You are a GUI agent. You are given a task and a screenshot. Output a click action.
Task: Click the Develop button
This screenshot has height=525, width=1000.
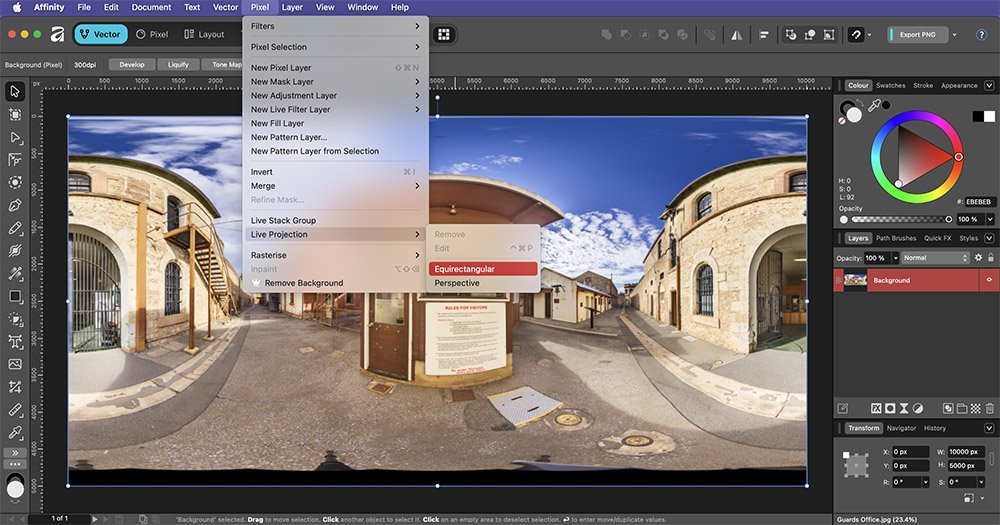pos(131,64)
